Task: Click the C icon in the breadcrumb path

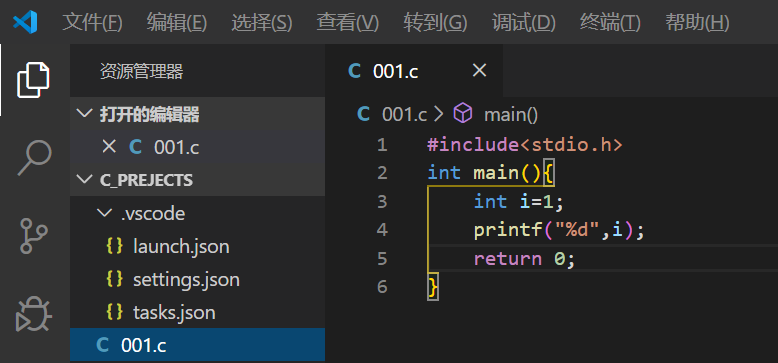Action: point(364,115)
